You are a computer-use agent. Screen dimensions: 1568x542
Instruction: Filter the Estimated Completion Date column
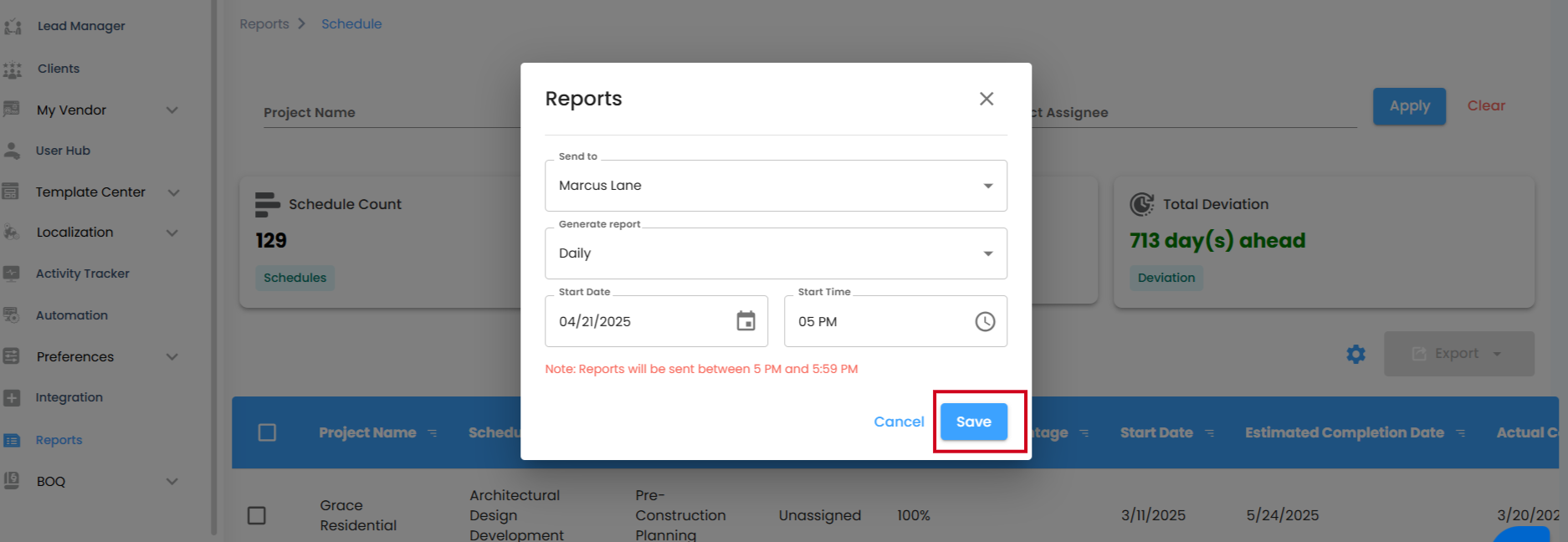pos(1461,433)
